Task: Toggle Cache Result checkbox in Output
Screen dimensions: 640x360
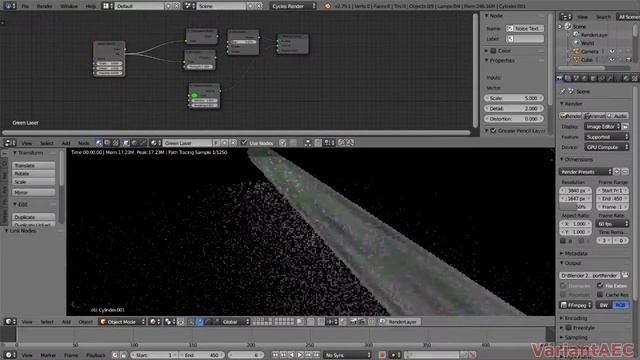Action: tap(600, 294)
